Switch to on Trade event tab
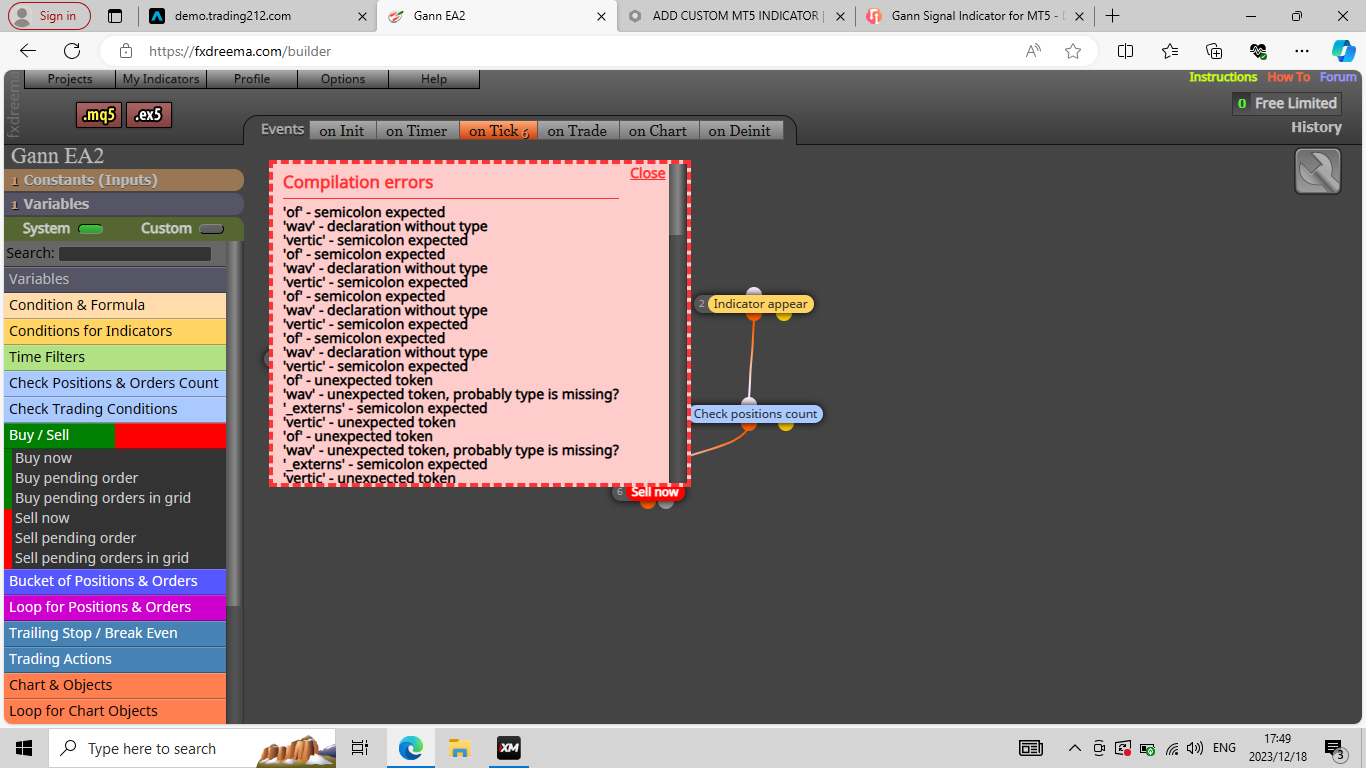The width and height of the screenshot is (1366, 768). (577, 131)
